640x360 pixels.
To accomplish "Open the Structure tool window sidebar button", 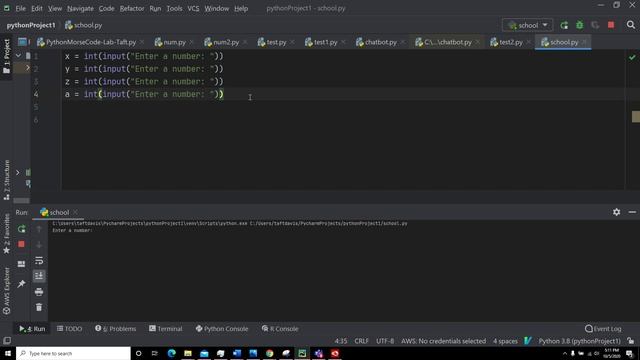I will coord(6,180).
